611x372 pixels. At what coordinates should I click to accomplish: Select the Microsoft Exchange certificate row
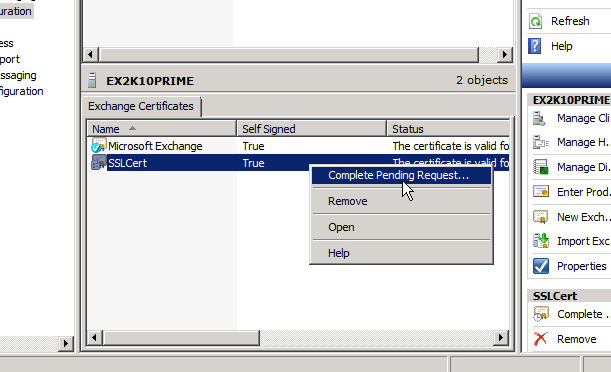(x=298, y=146)
